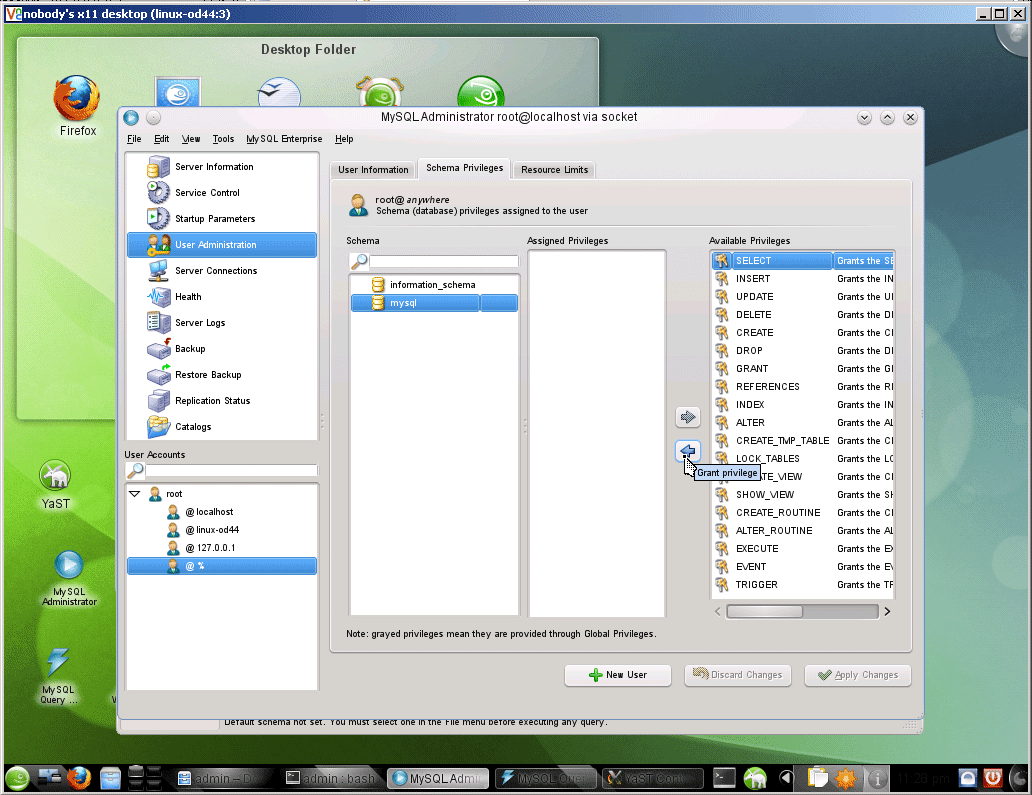Viewport: 1032px width, 795px height.
Task: Click the User Accounts search field
Action: click(x=231, y=471)
